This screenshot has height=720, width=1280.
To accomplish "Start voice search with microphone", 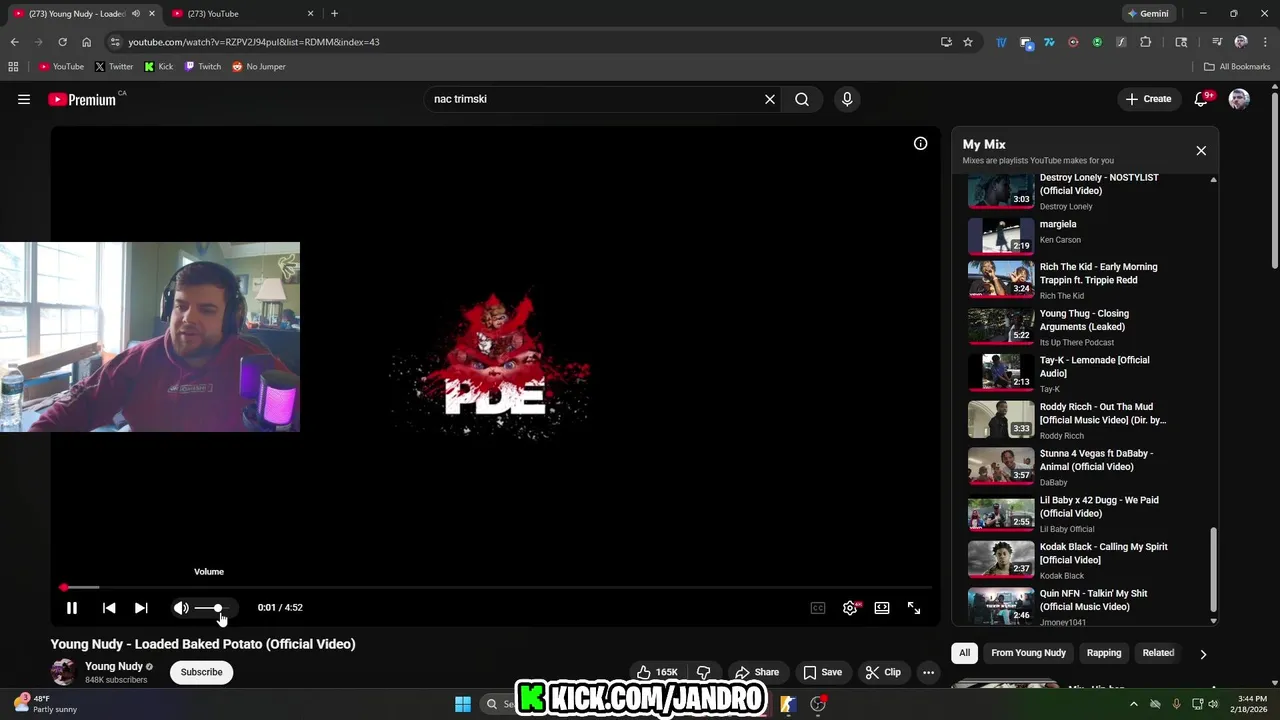I will [x=847, y=99].
